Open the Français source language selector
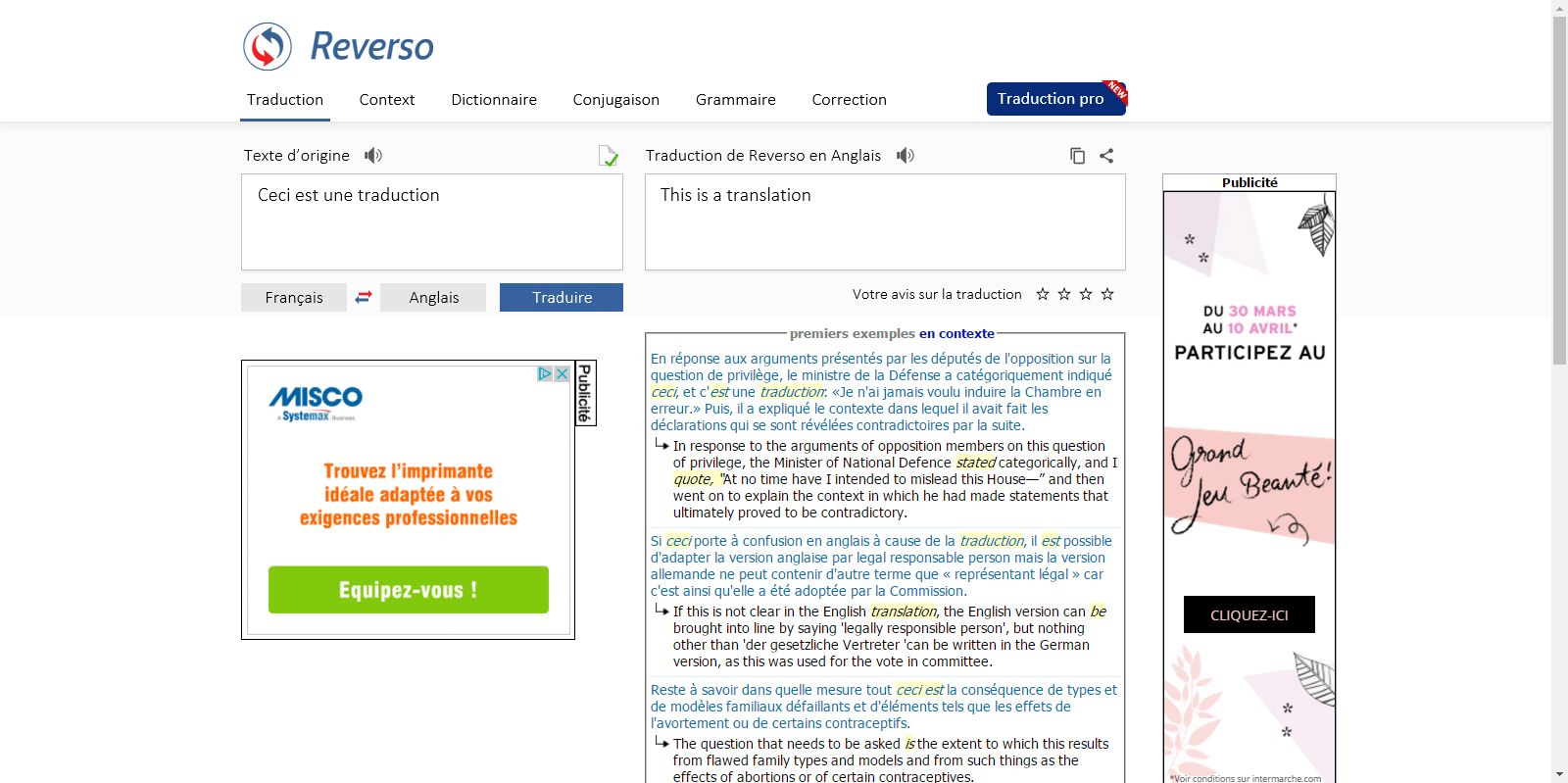The image size is (1568, 783). point(294,298)
